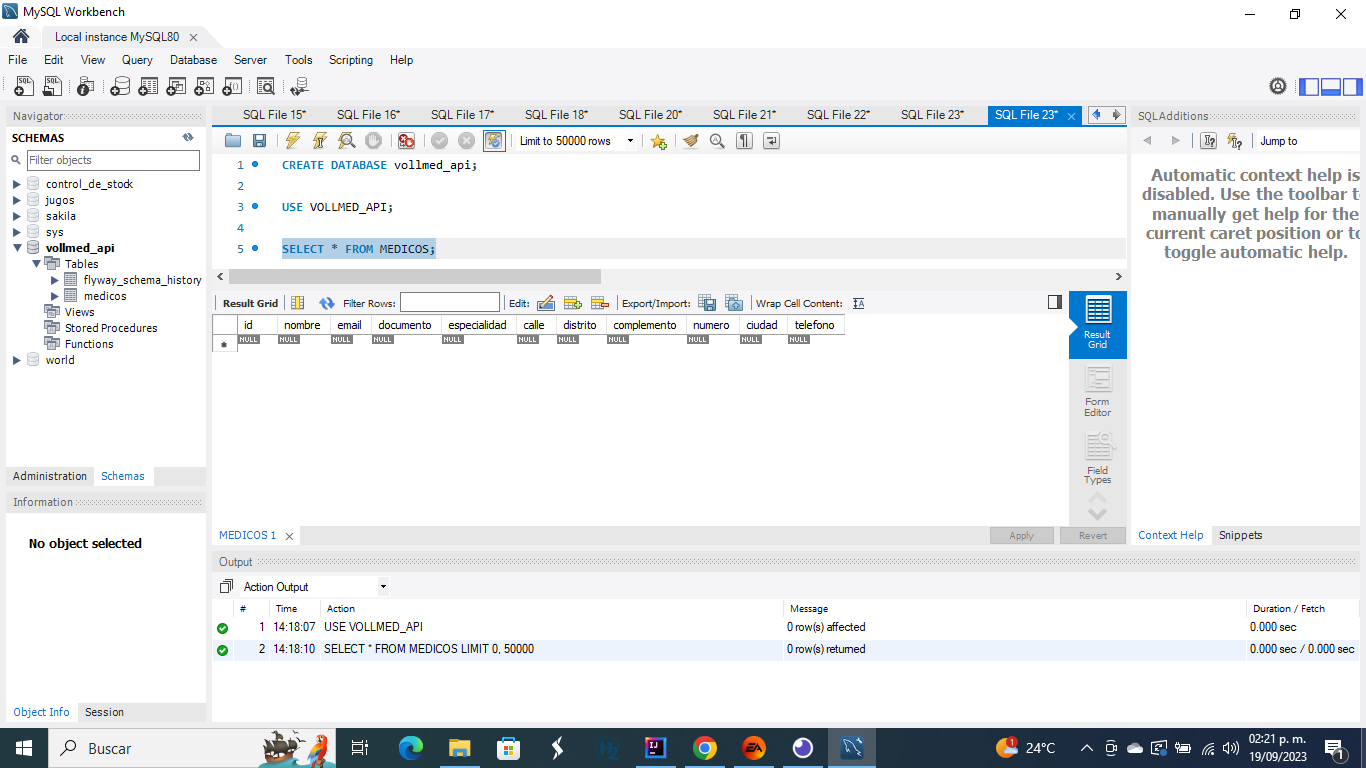Import records from an external file

(734, 303)
